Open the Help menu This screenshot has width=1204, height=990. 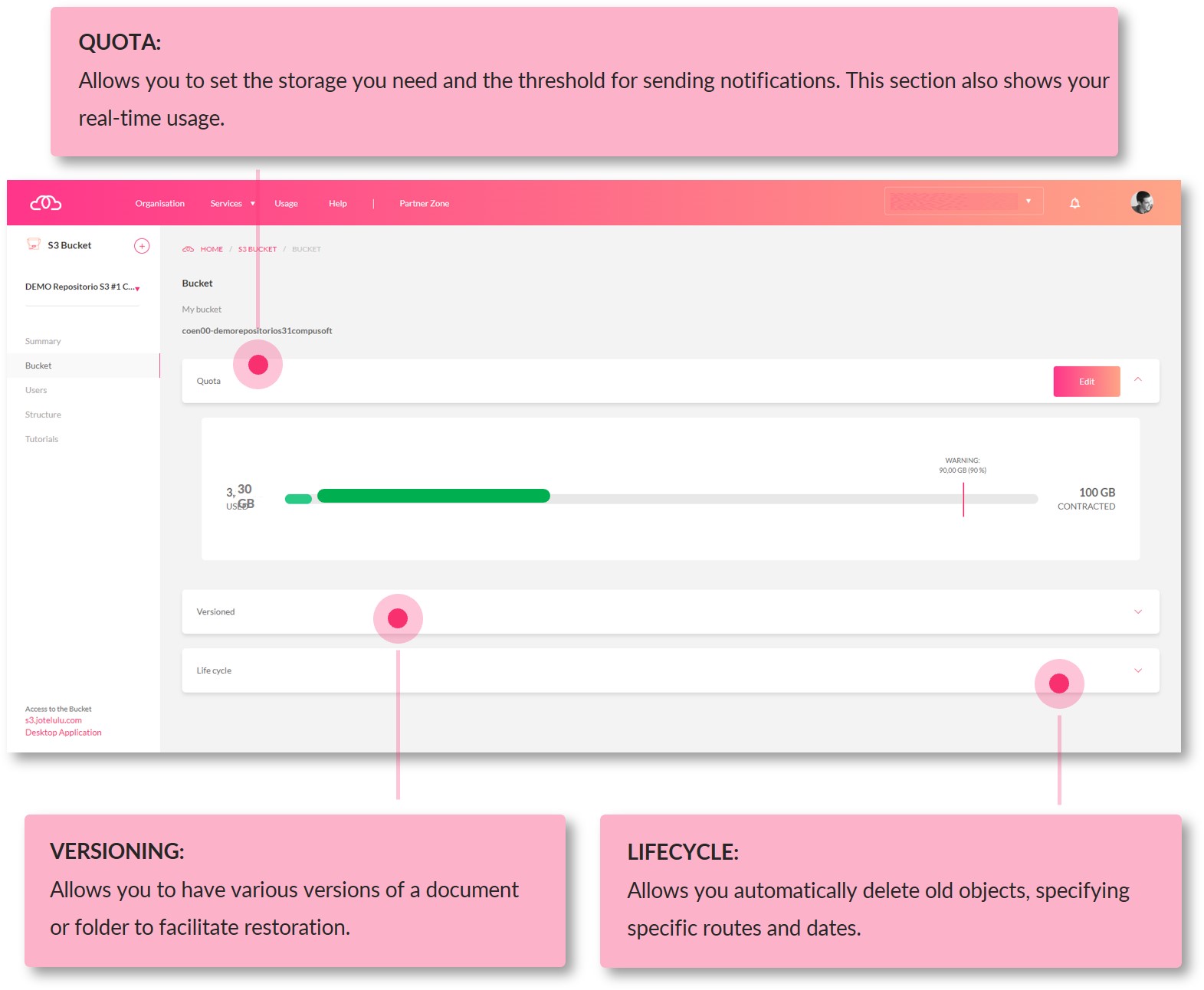[x=338, y=204]
